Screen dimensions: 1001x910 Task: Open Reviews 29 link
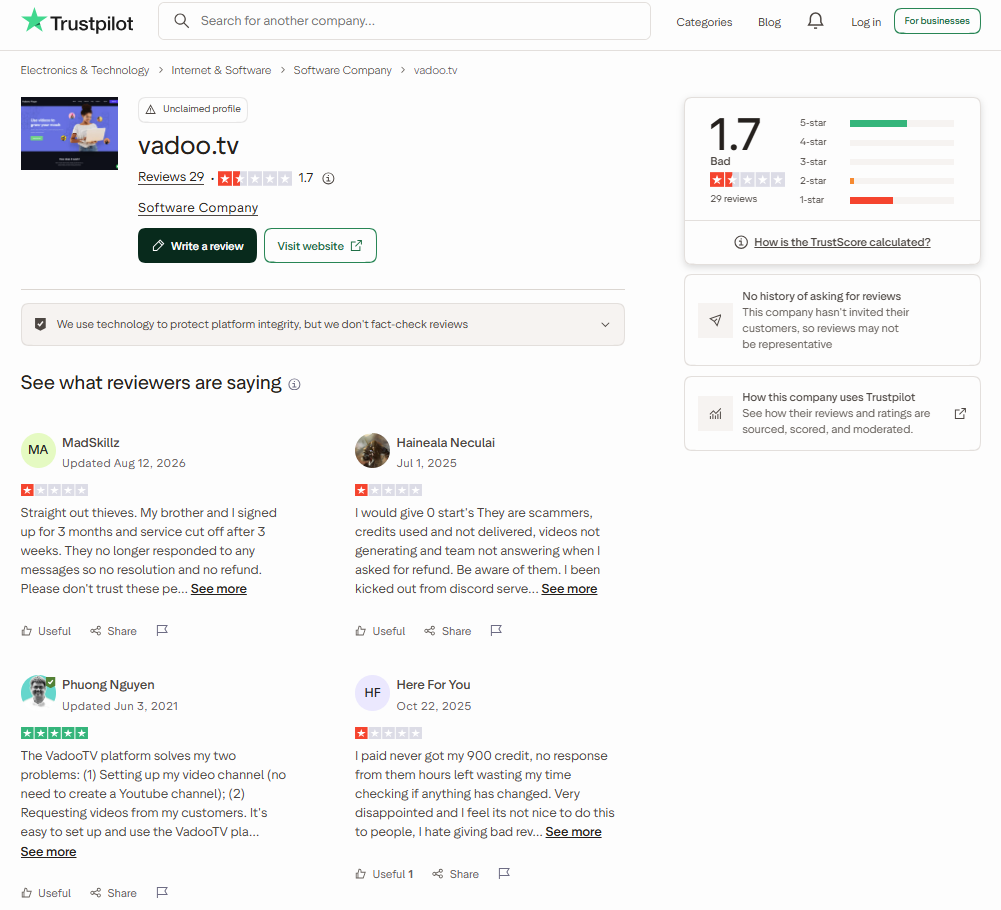(171, 177)
